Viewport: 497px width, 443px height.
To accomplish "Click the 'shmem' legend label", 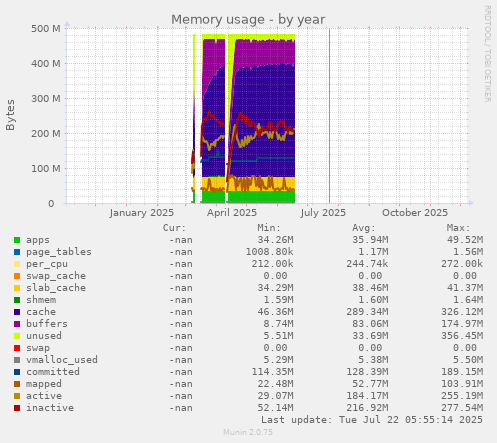I will [x=41, y=300].
